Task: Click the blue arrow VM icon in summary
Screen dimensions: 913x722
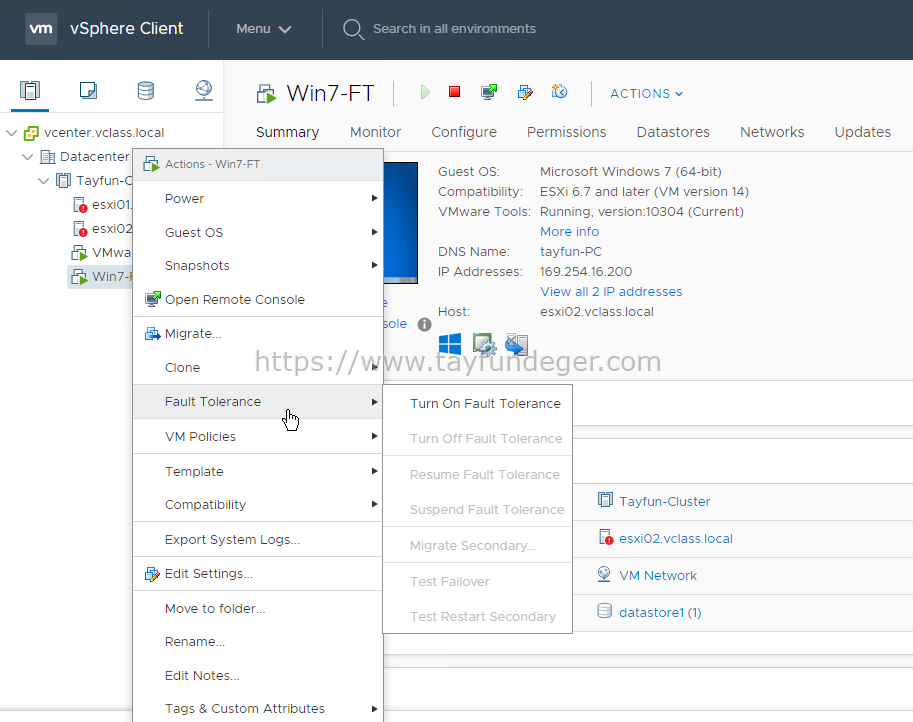Action: pyautogui.click(x=516, y=344)
